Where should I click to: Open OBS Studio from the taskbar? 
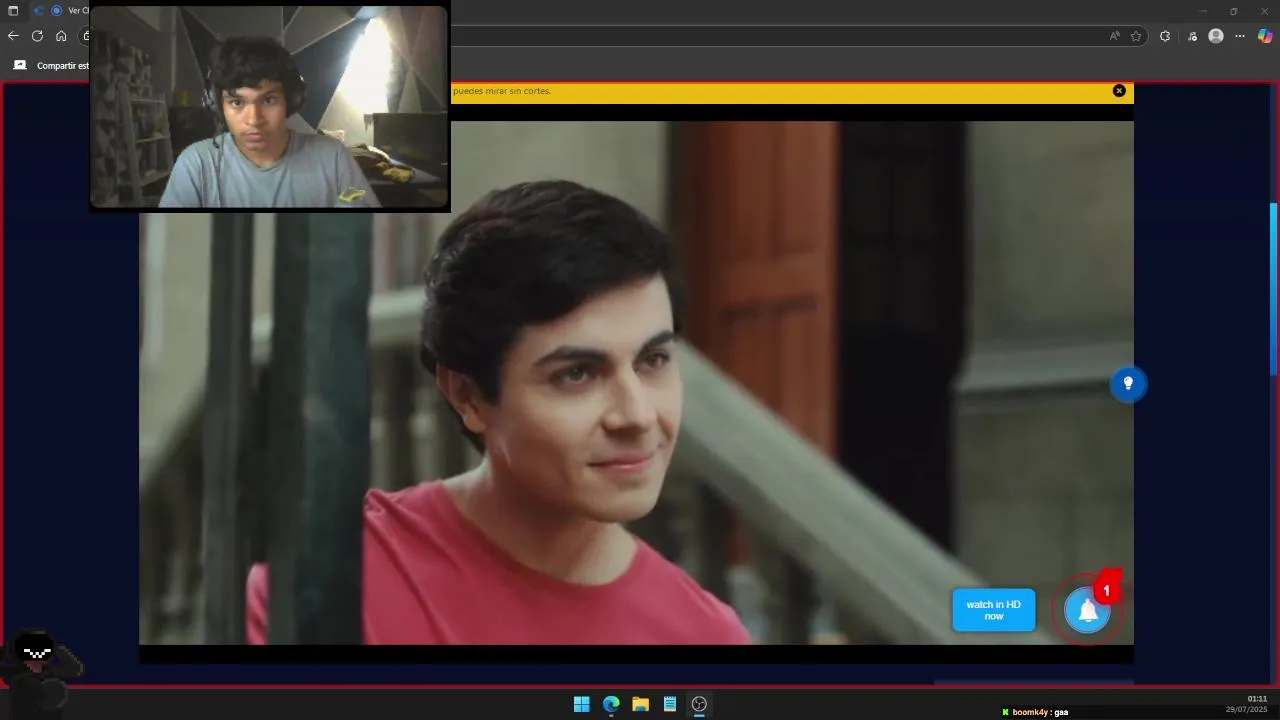(699, 704)
